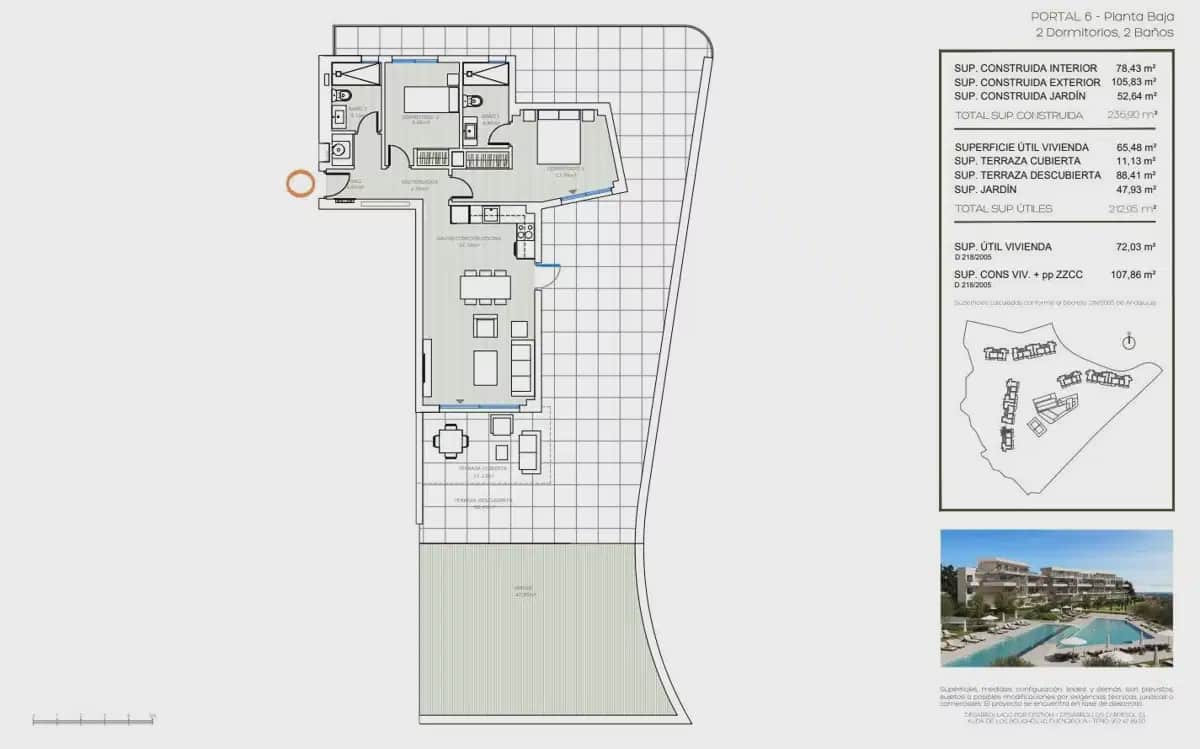Click the armchair on the covered terrace

click(501, 424)
